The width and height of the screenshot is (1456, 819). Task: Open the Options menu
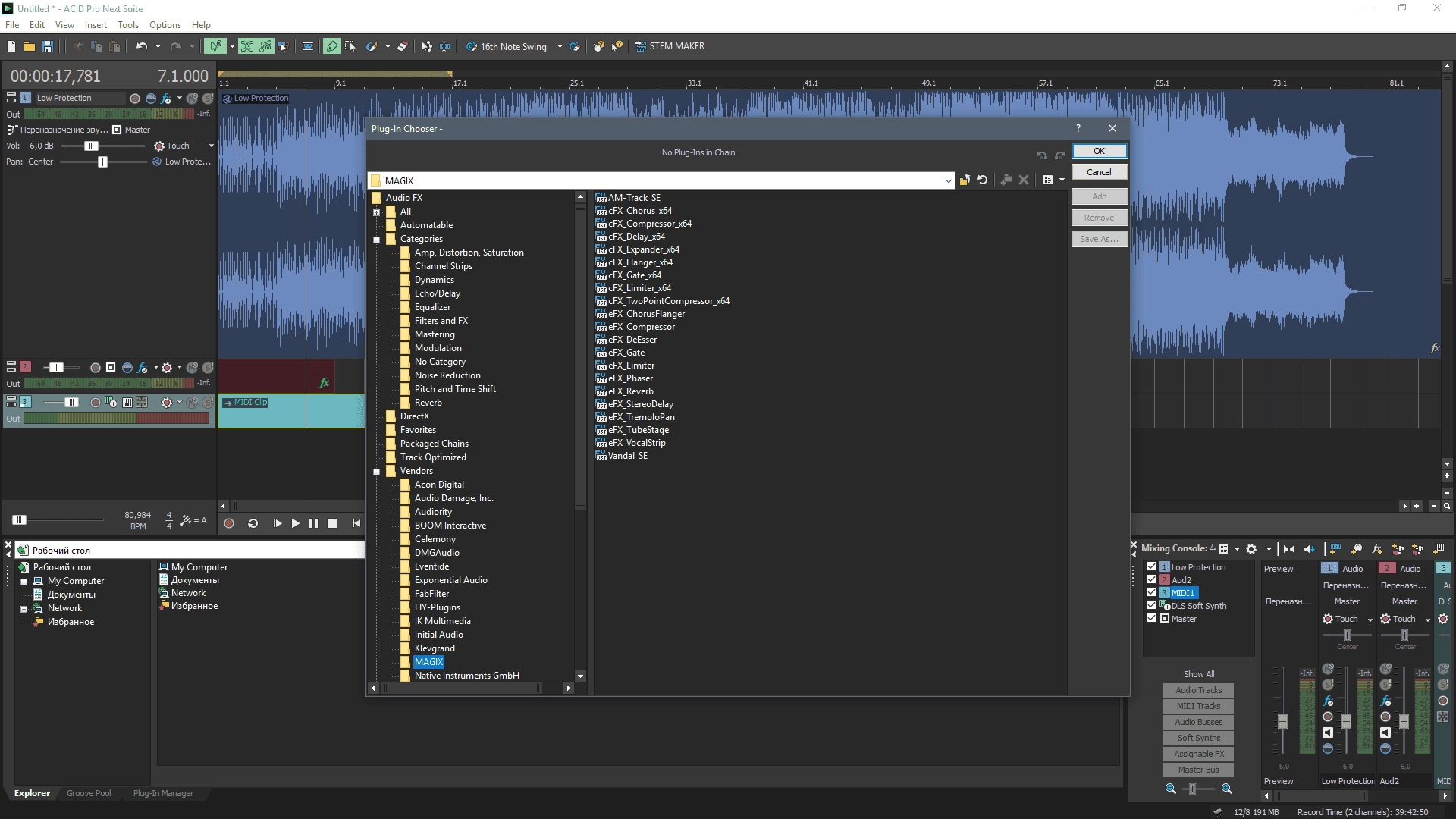point(165,24)
